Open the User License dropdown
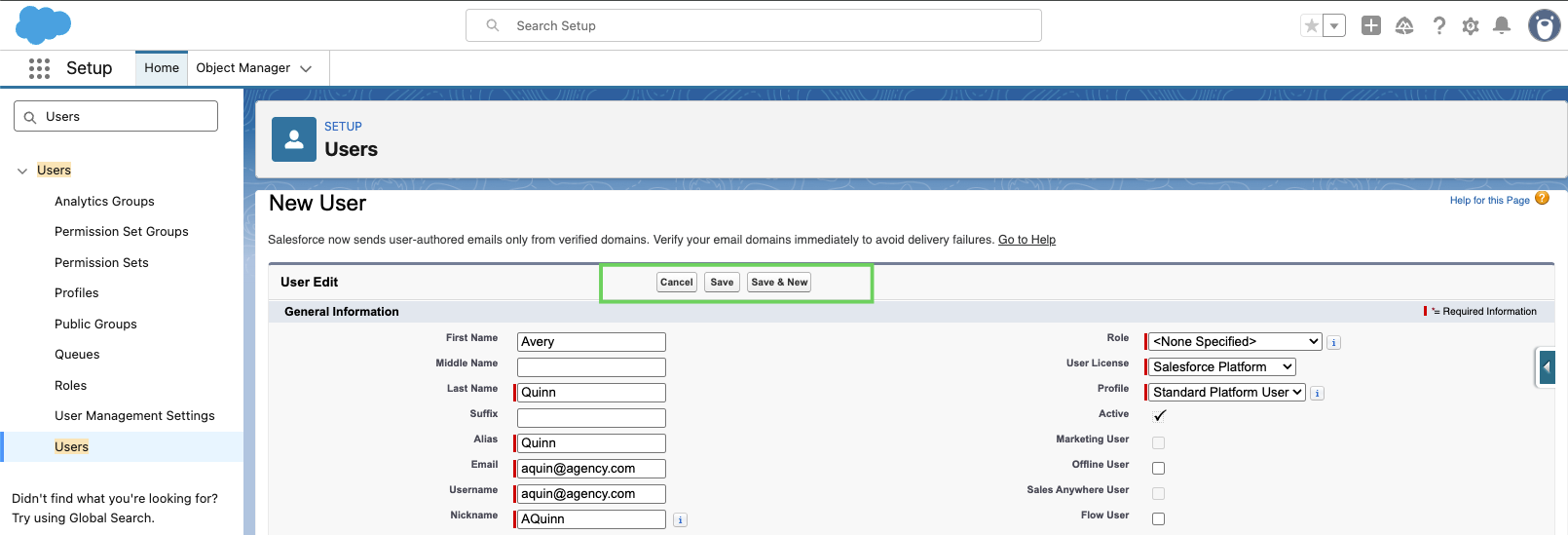Viewport: 1568px width, 535px height. click(x=1222, y=366)
